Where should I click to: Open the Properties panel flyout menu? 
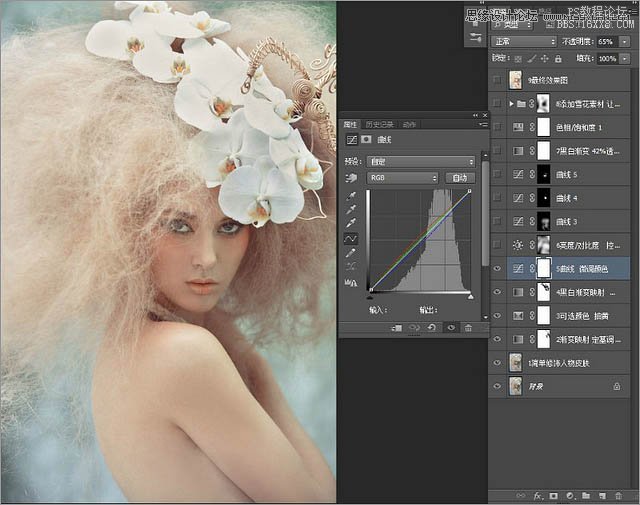coord(484,124)
